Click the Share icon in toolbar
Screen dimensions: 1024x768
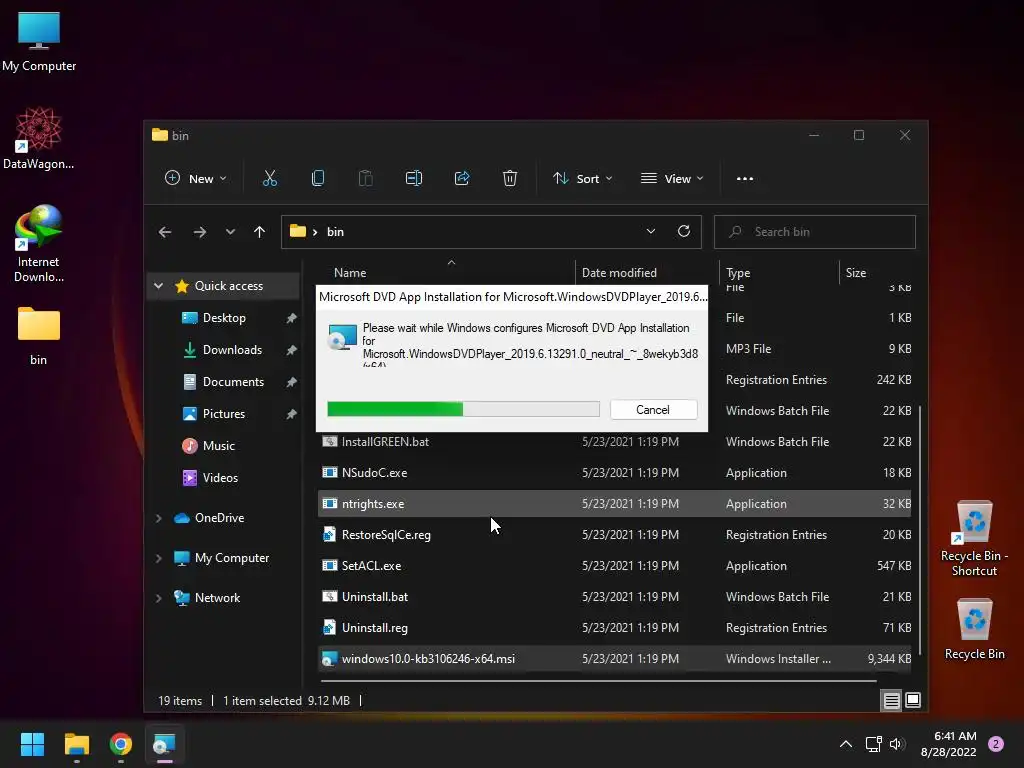pos(462,178)
